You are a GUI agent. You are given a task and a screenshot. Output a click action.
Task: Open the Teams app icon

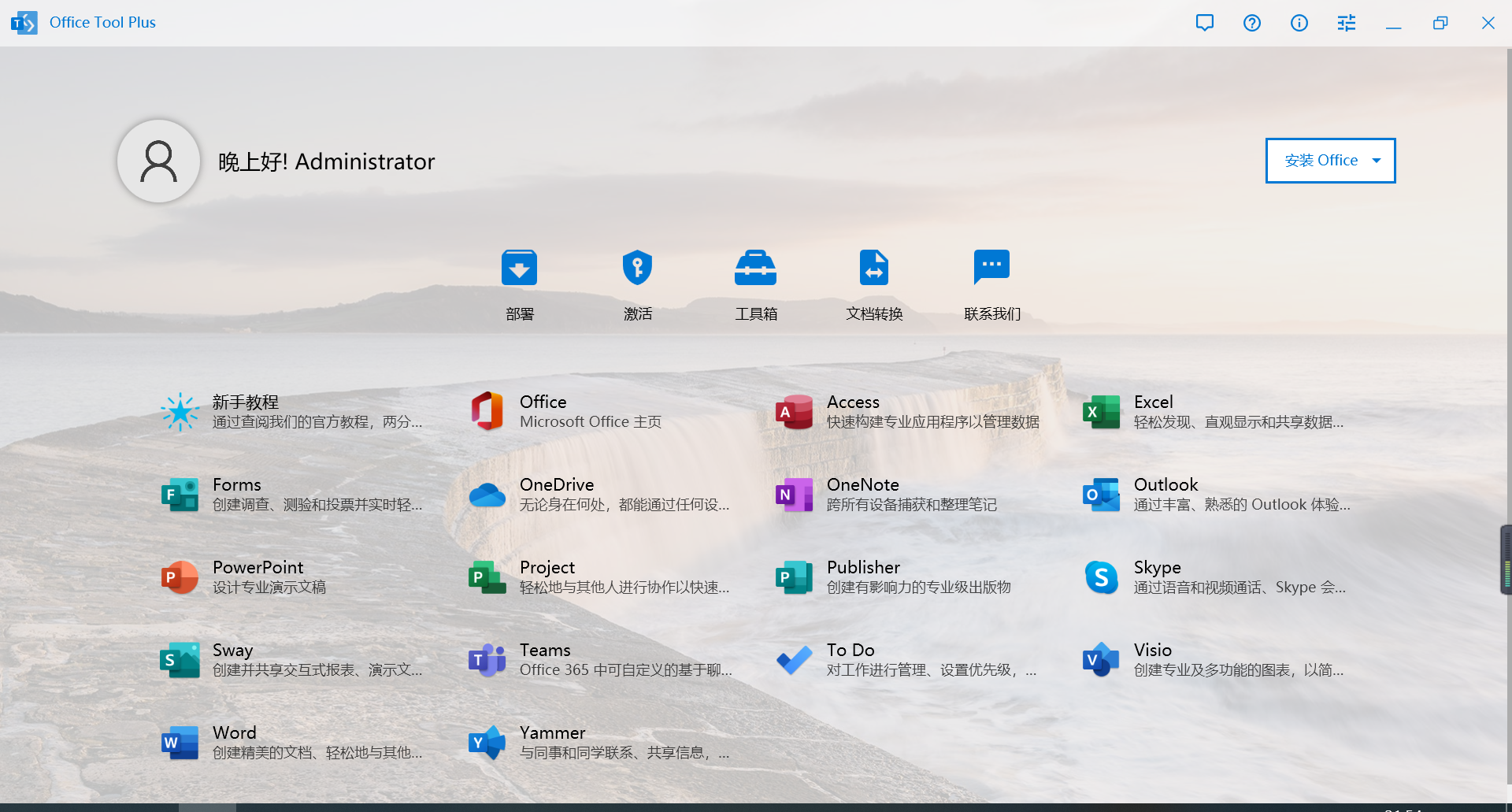click(487, 660)
